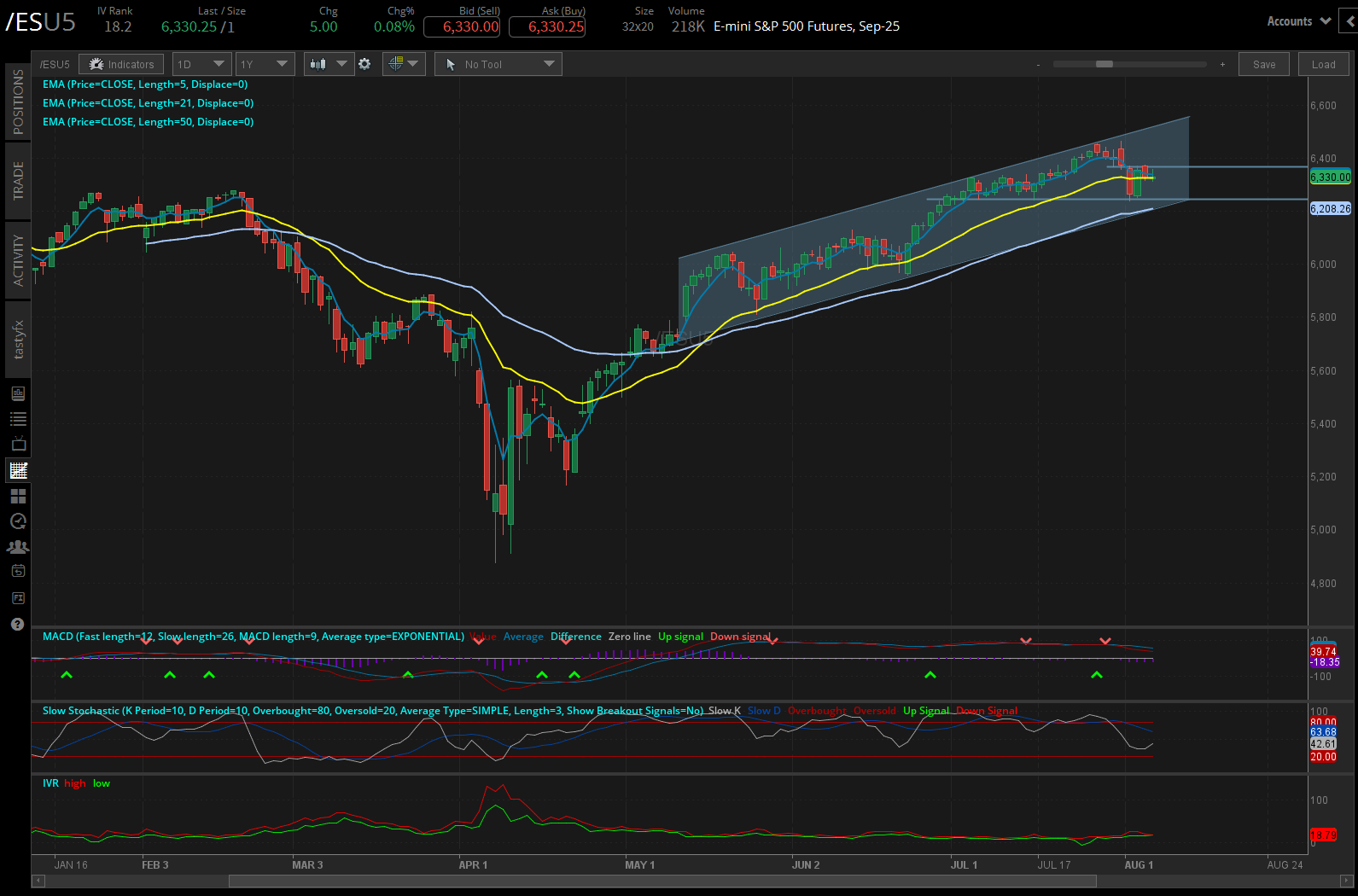Open the watchlist lines icon in sidebar
Screen dimensions: 1358x896
pos(18,419)
